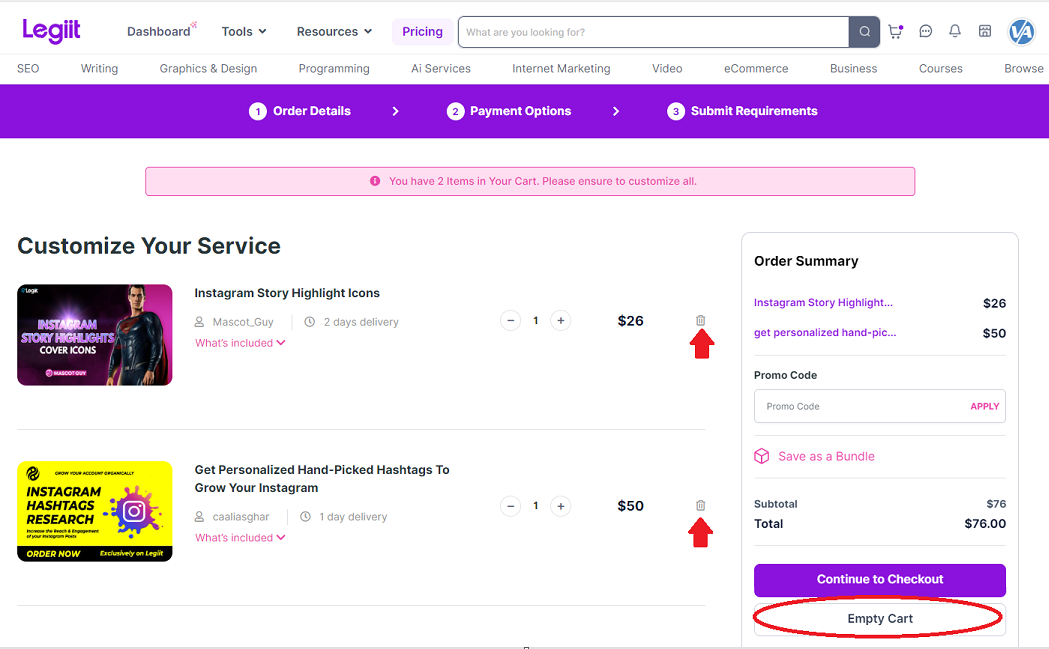Click the What are you looking for search box
Screen dimensions: 1049x649
click(654, 32)
